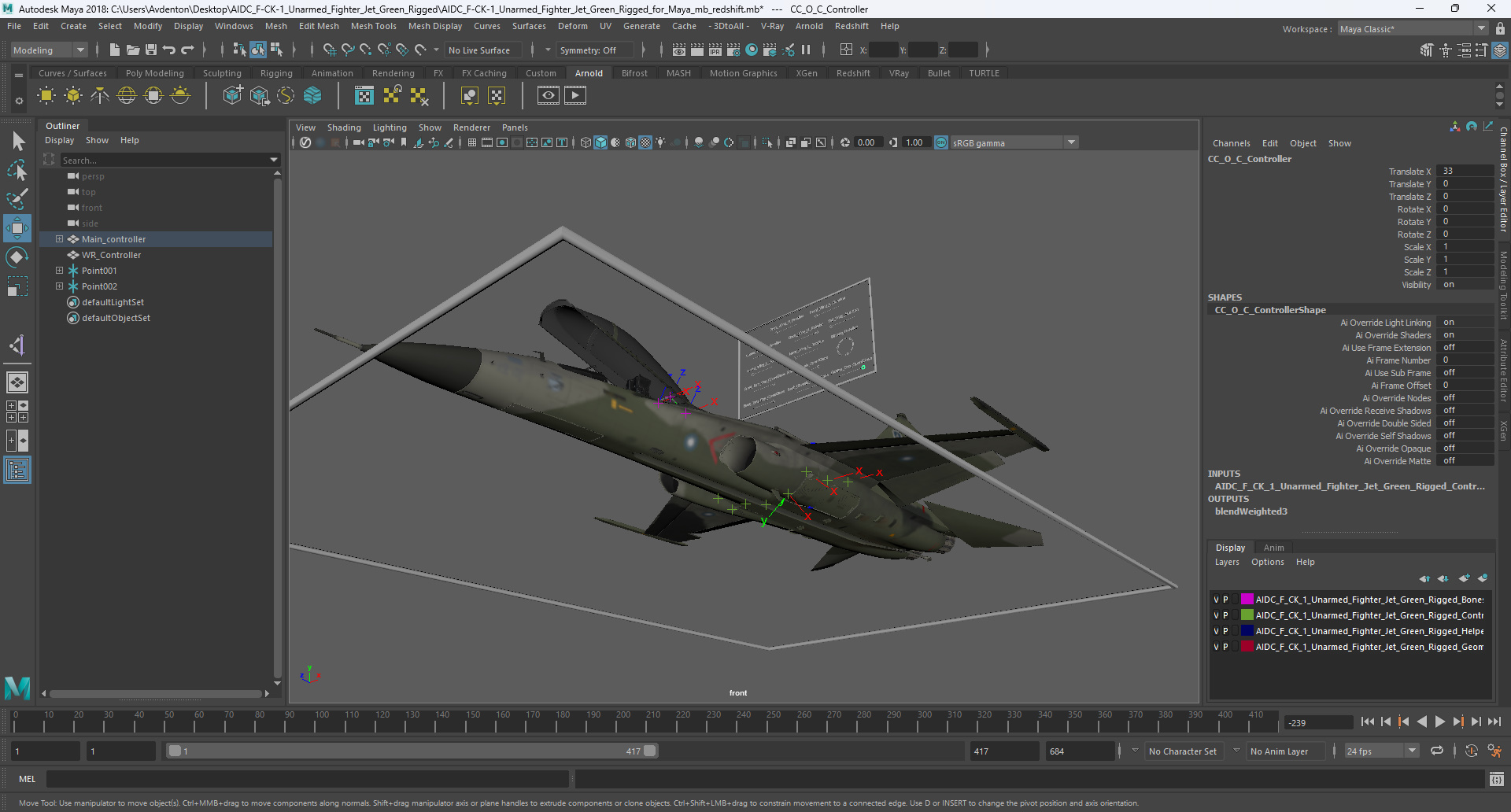Toggle visibility V of Geom layer

point(1216,647)
